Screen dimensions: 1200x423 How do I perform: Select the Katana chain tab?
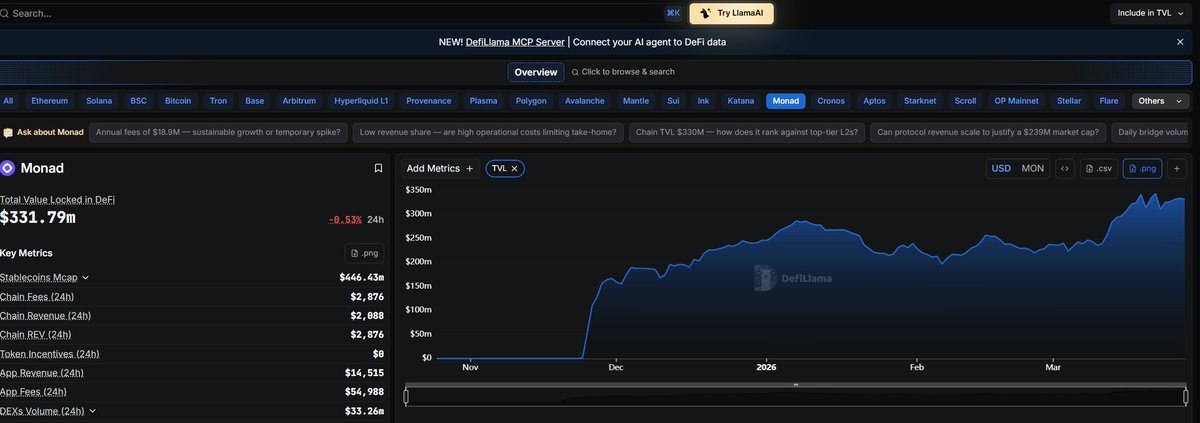741,101
